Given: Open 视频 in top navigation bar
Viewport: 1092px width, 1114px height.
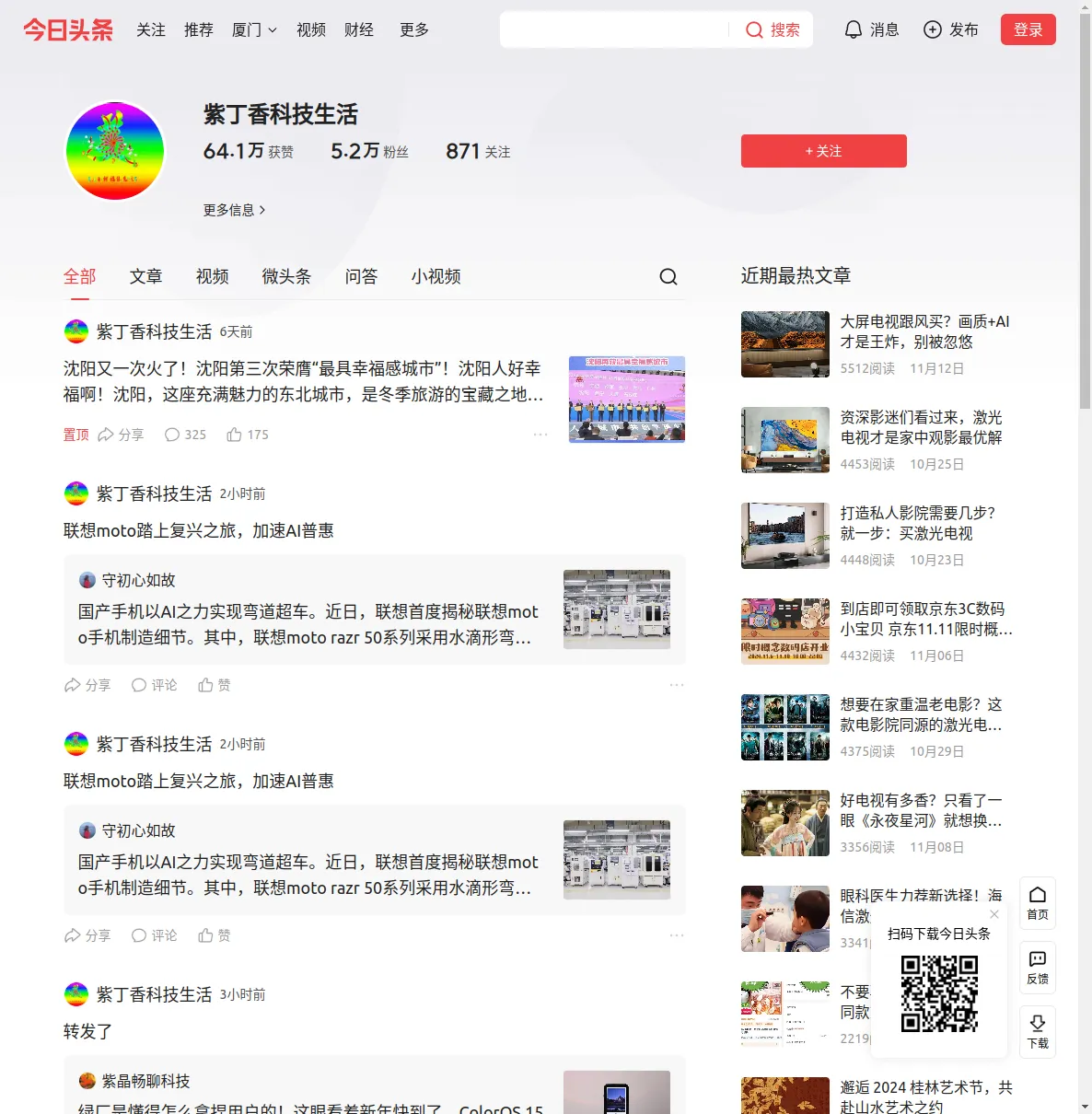Looking at the screenshot, I should (311, 29).
